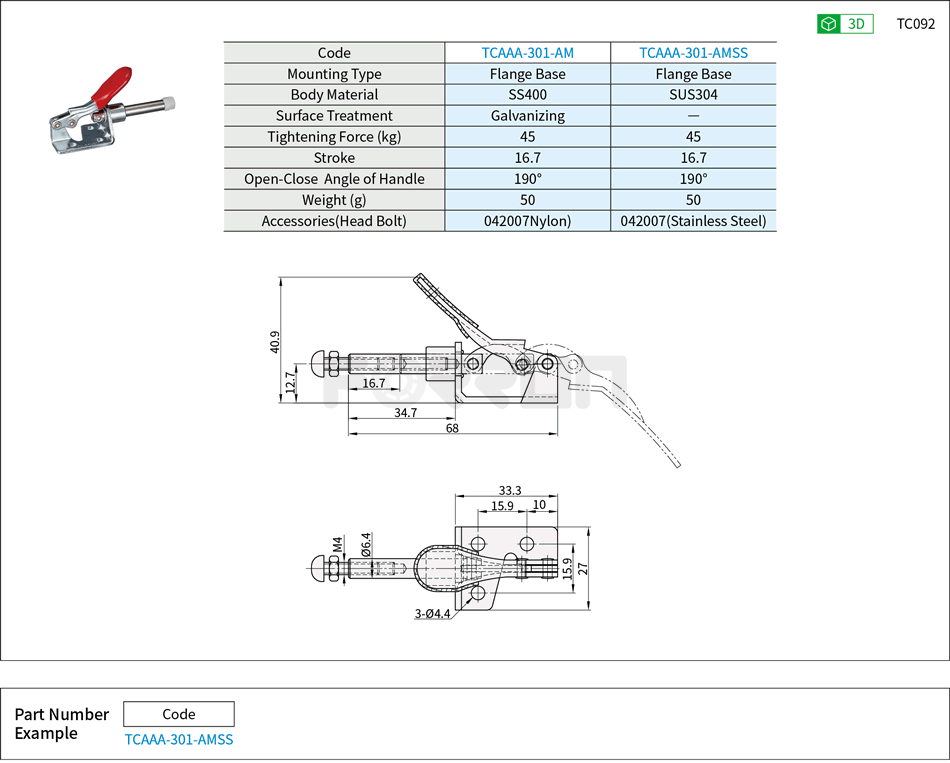
Task: Click the 190 degree handle angle cell
Action: (x=528, y=178)
